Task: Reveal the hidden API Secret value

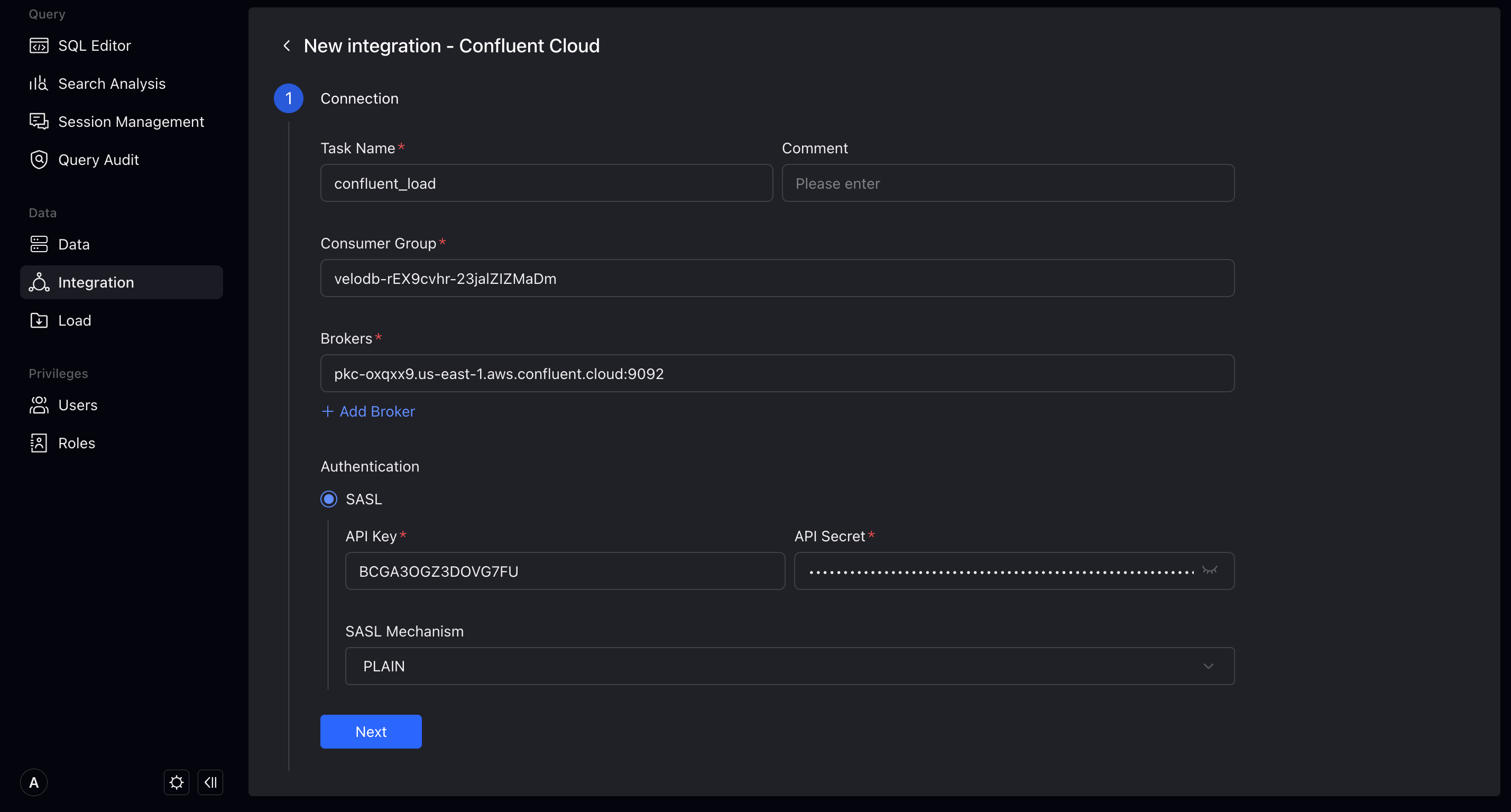Action: click(1210, 570)
